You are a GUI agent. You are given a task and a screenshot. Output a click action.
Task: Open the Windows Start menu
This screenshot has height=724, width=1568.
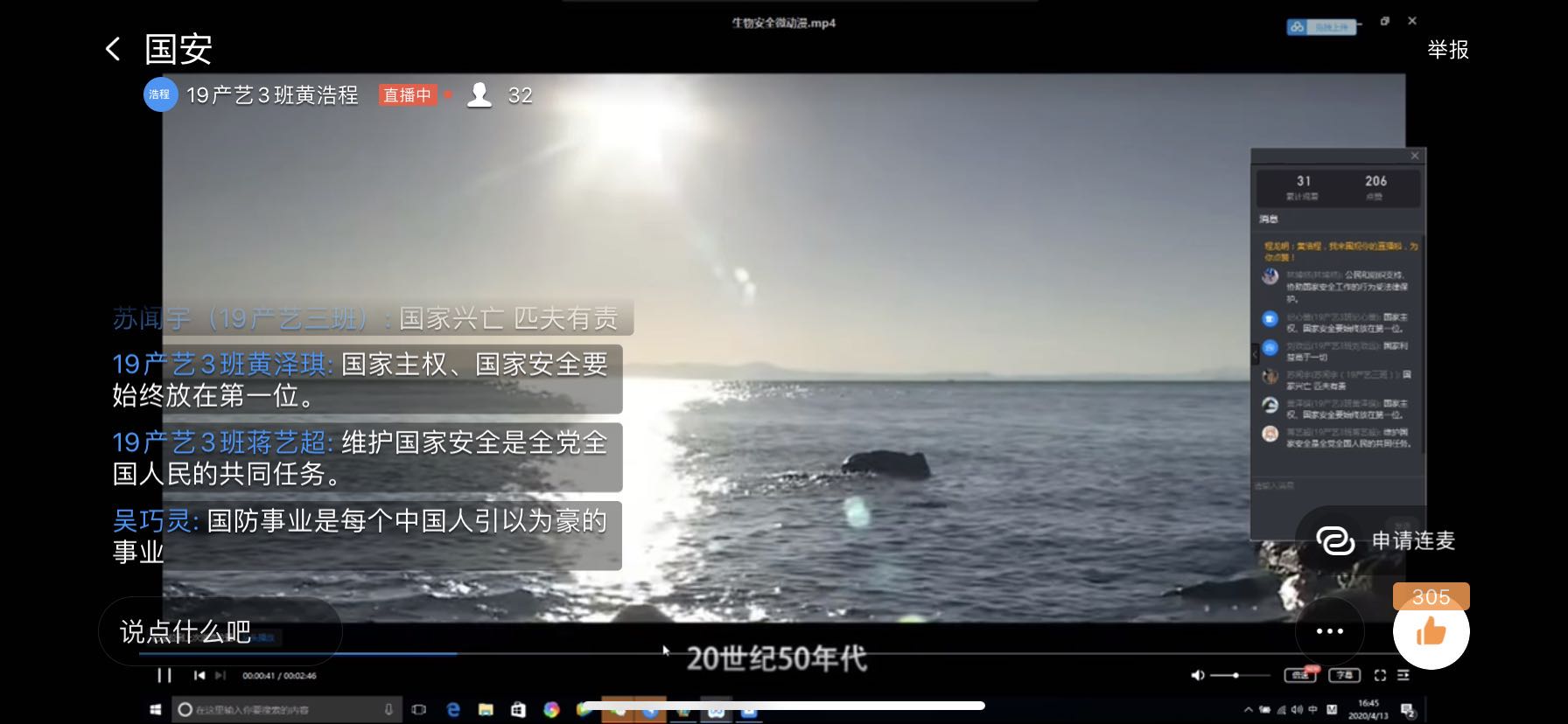(x=156, y=710)
